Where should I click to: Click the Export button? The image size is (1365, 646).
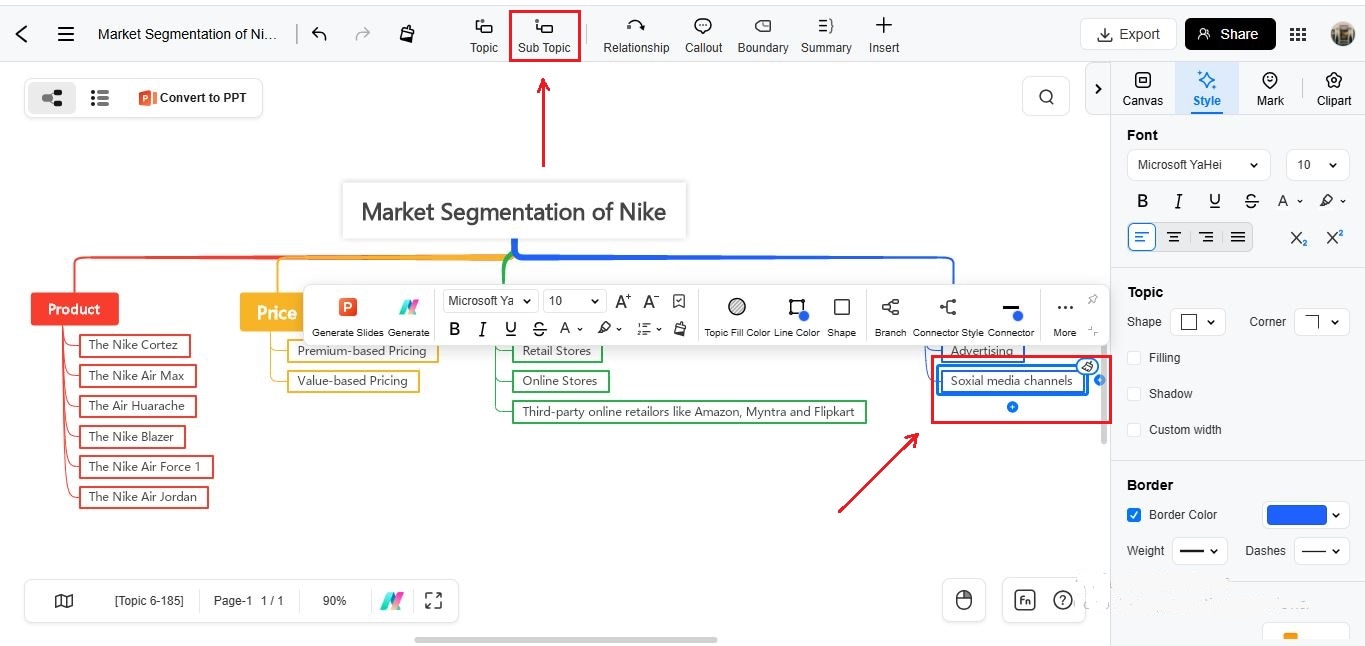point(1128,34)
